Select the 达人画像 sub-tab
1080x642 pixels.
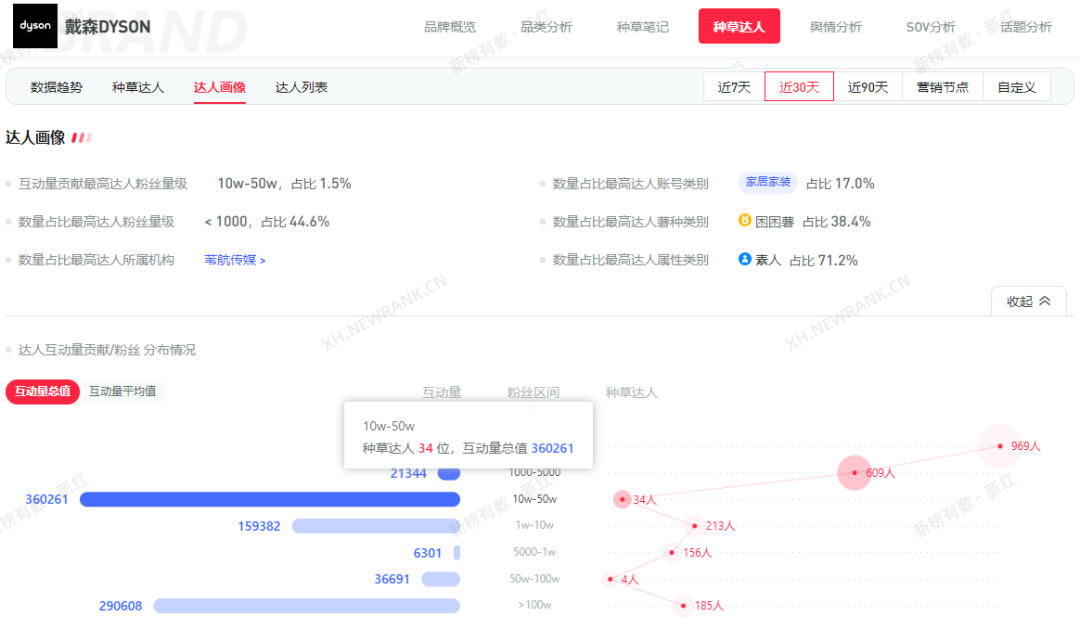[x=220, y=87]
